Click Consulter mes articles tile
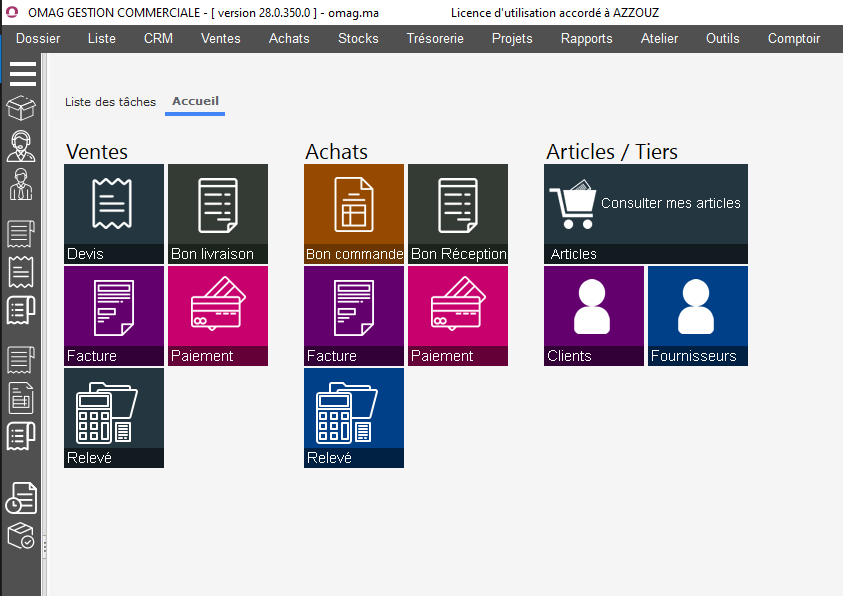The height and width of the screenshot is (596, 843). click(x=646, y=214)
